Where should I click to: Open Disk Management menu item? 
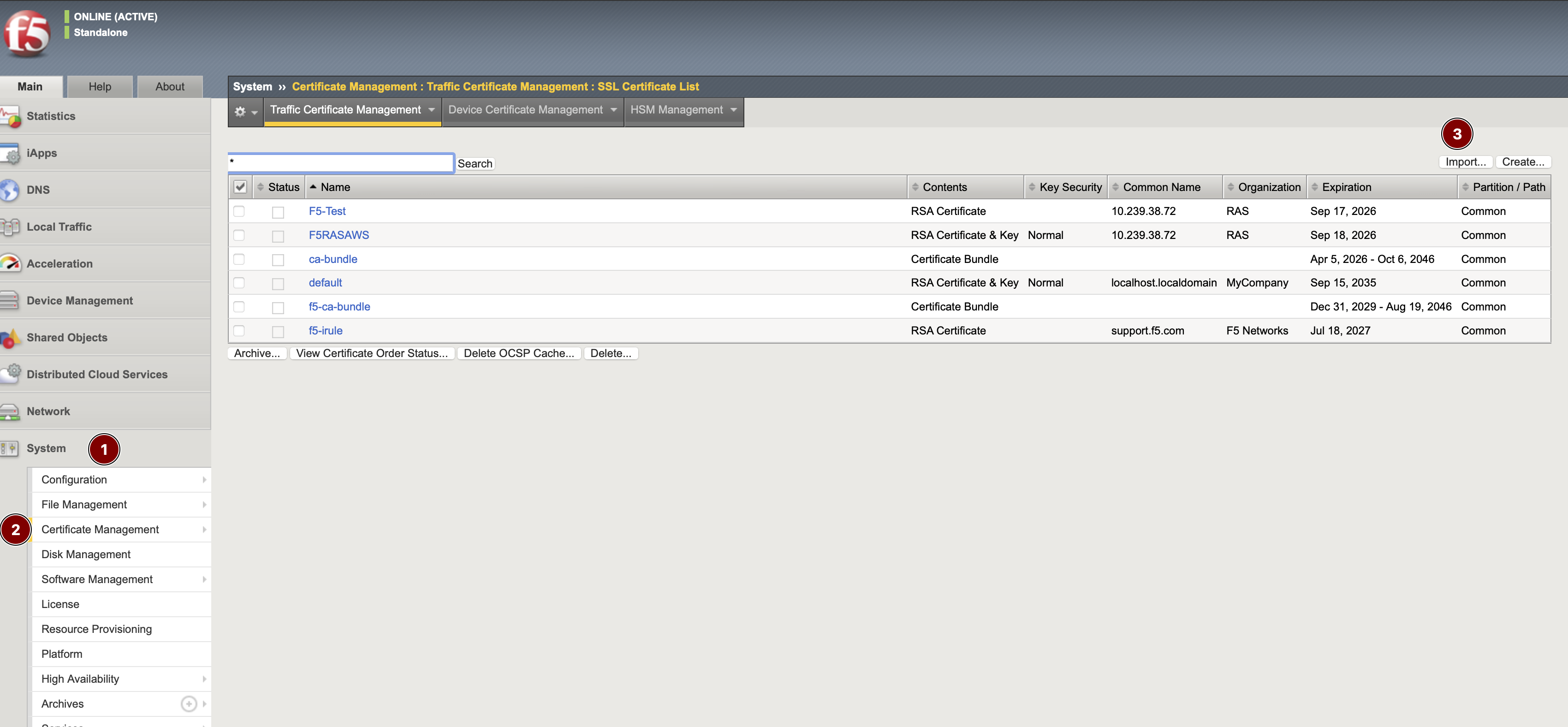pyautogui.click(x=121, y=554)
